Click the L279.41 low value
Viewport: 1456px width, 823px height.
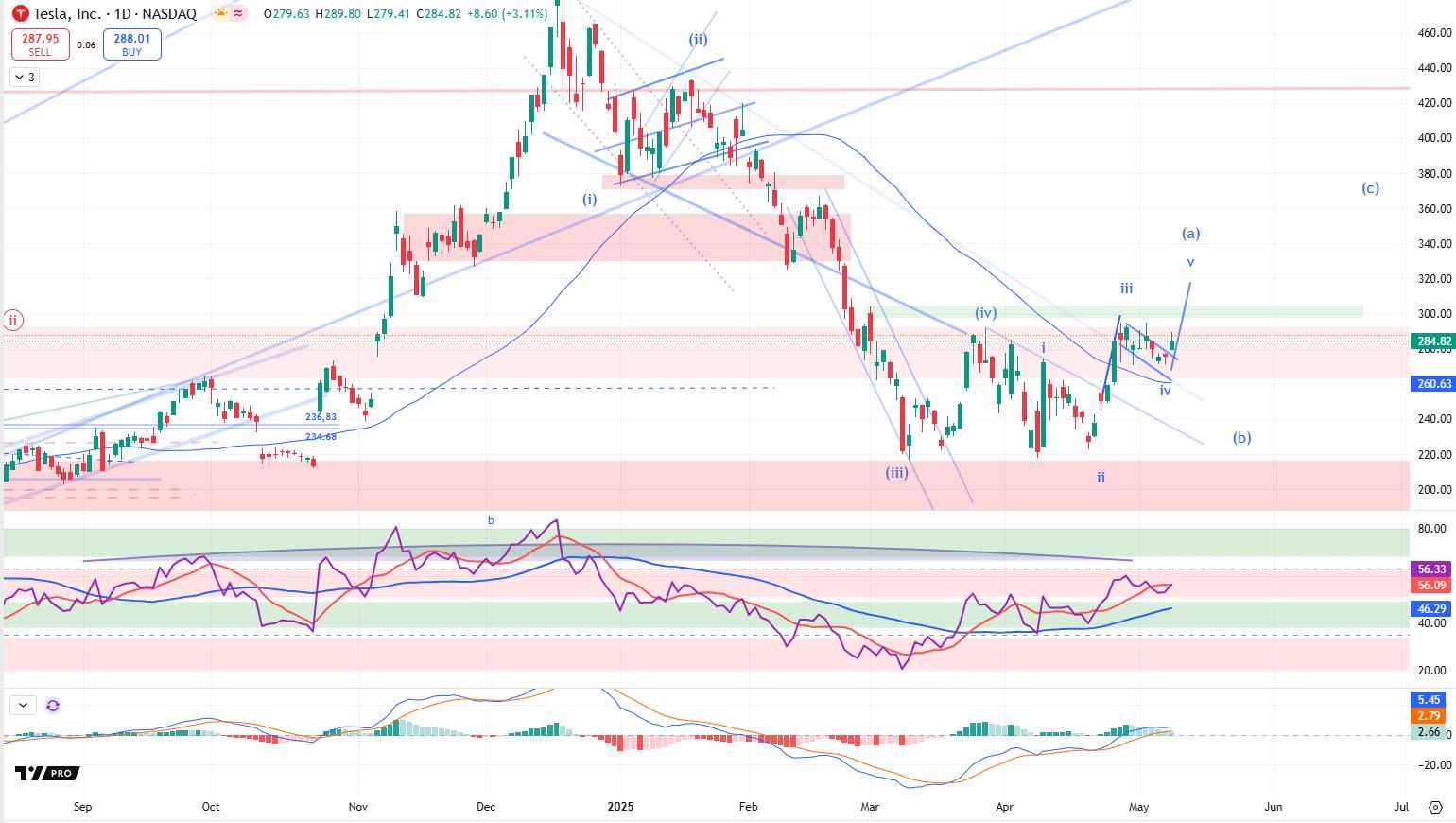(388, 14)
